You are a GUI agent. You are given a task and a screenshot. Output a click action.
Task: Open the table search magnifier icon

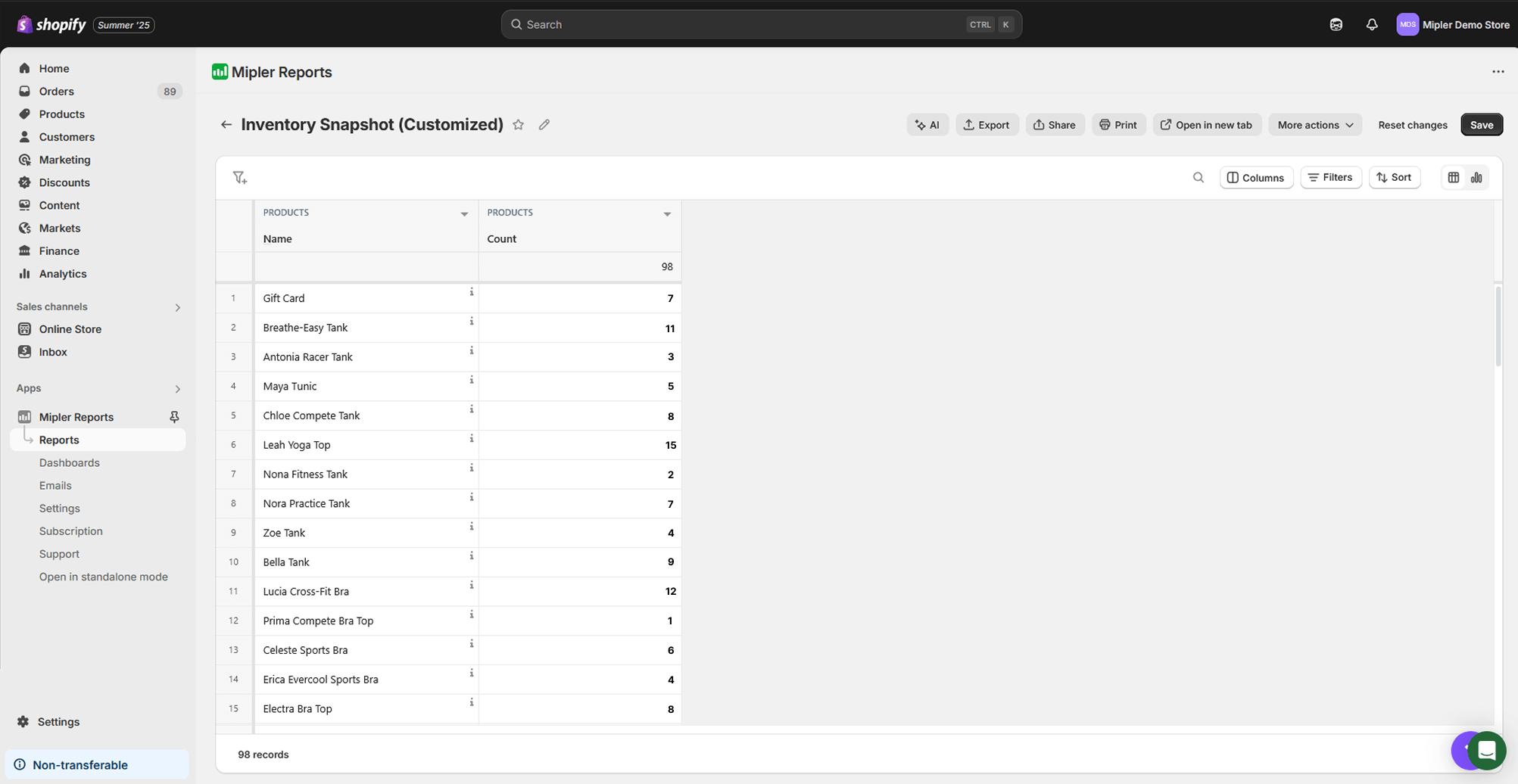tap(1198, 178)
